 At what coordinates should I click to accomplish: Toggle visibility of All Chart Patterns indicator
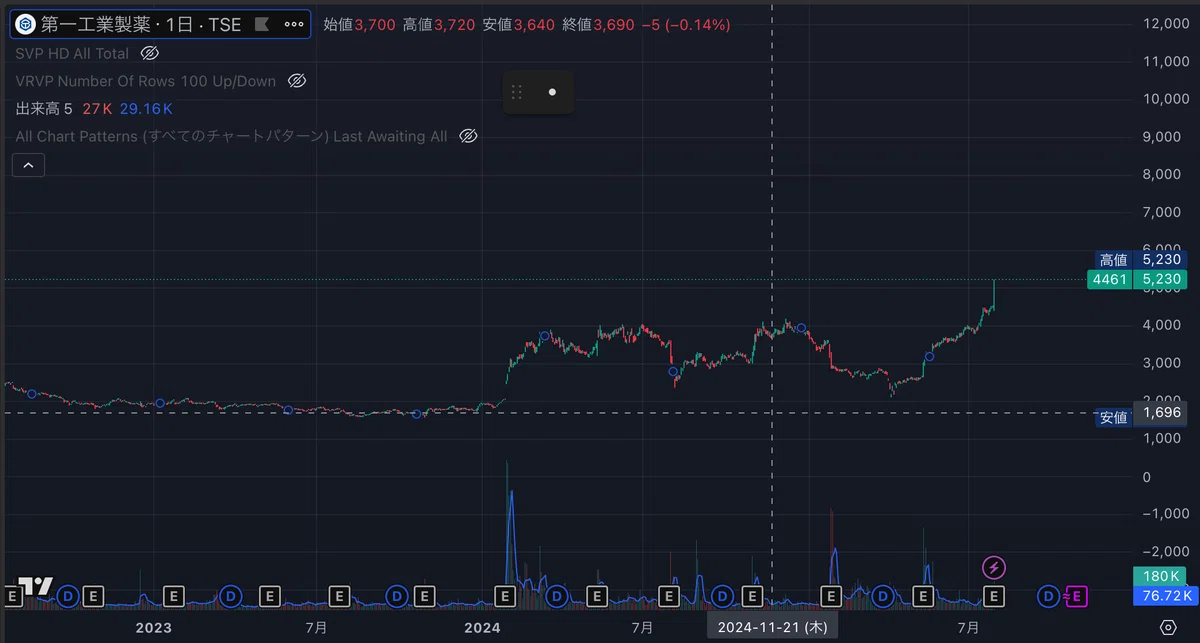coord(468,136)
